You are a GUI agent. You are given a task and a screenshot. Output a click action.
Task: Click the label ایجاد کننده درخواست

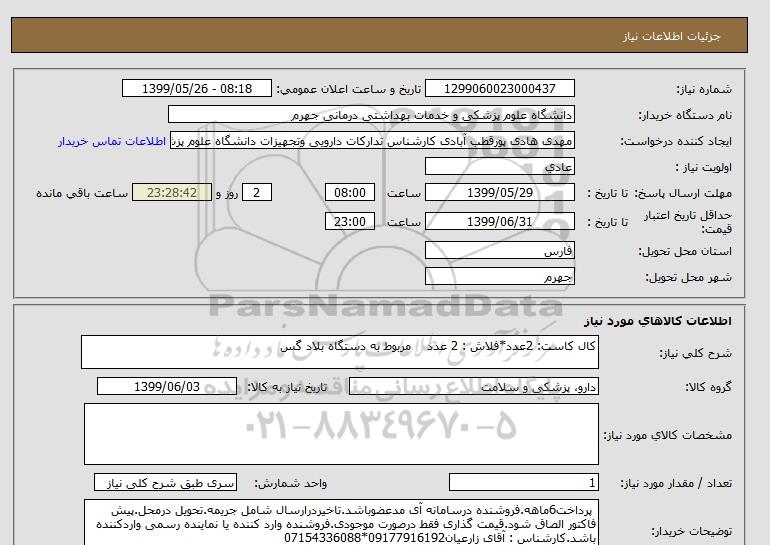676,141
